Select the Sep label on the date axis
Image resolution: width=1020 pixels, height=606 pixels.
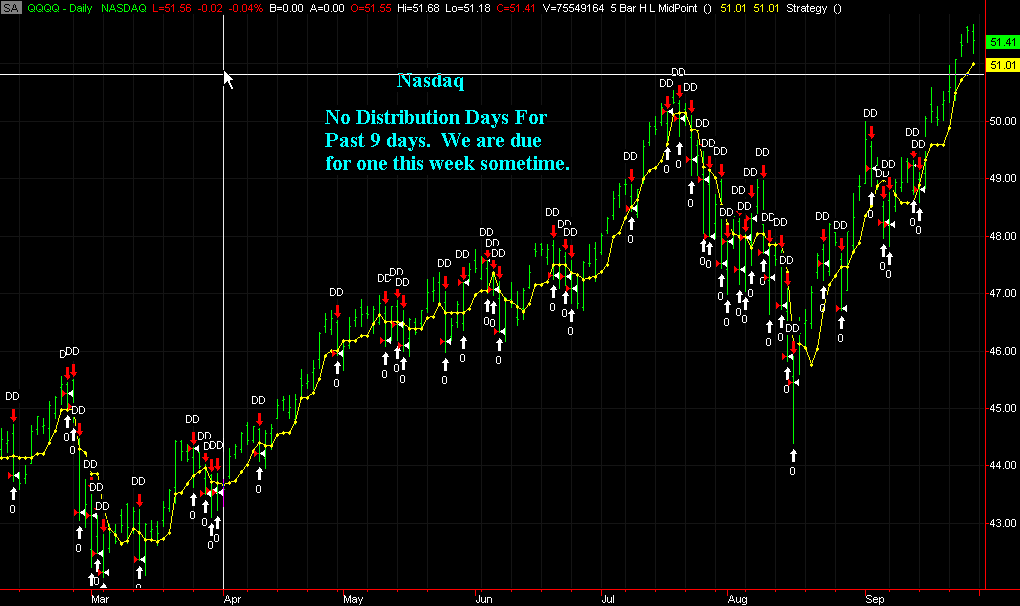tap(875, 599)
